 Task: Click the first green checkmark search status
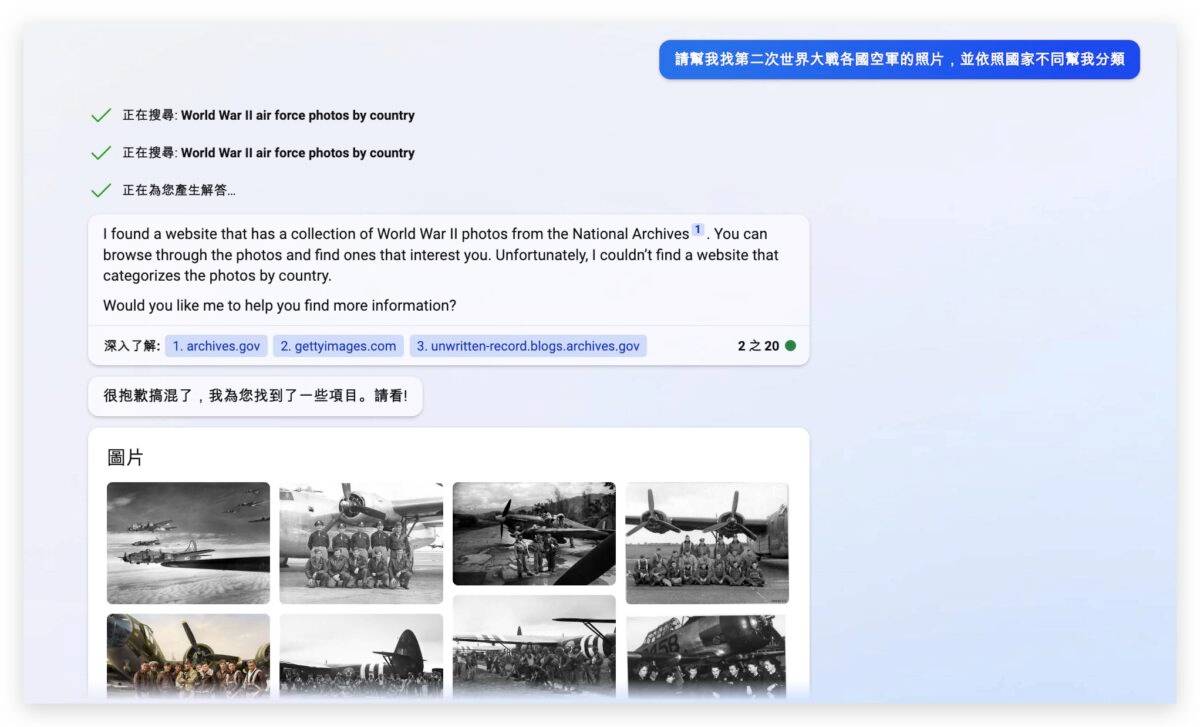coord(101,116)
